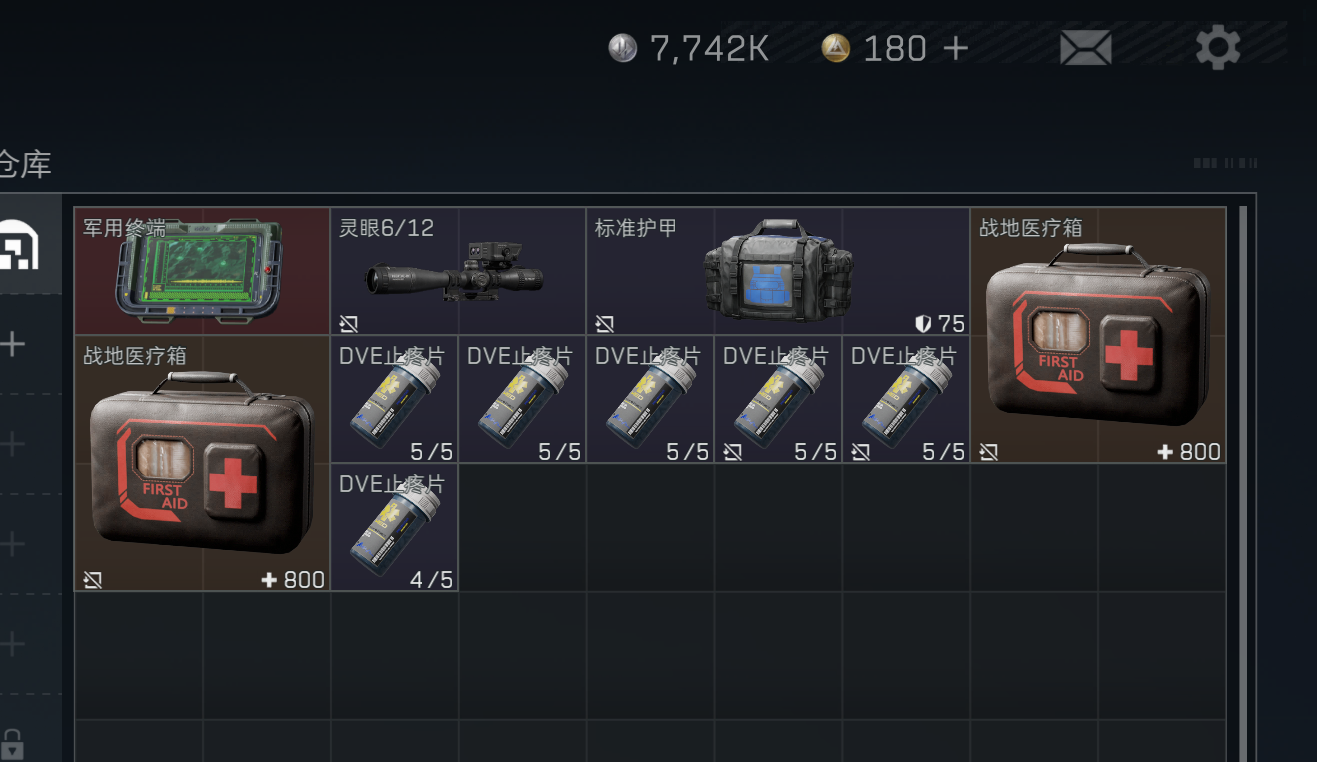Screen dimensions: 1317x762
Task: Open the mail envelope icon
Action: coord(1086,47)
